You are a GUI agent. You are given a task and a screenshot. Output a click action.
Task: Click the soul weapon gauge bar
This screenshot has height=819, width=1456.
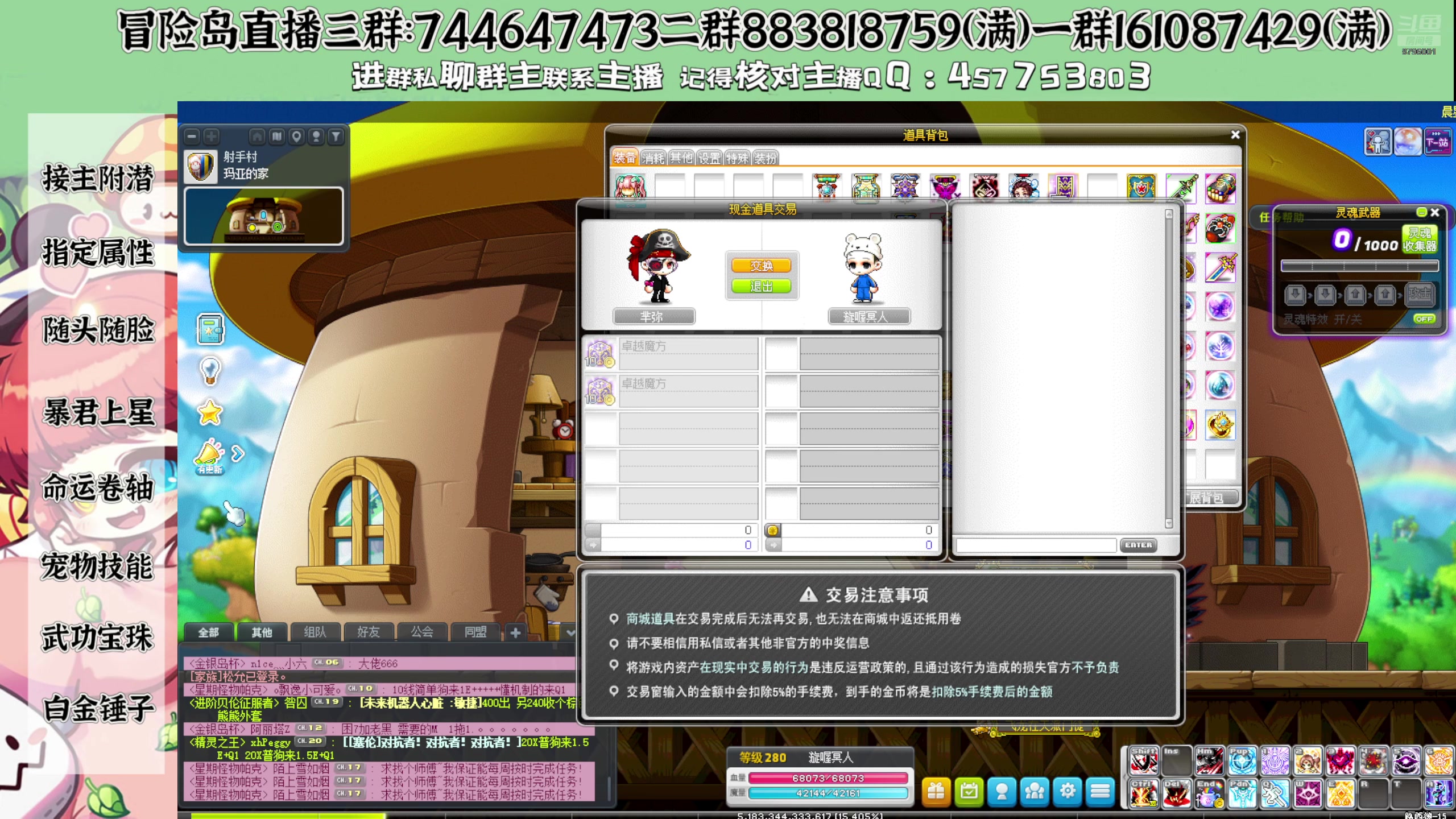pos(1359,266)
